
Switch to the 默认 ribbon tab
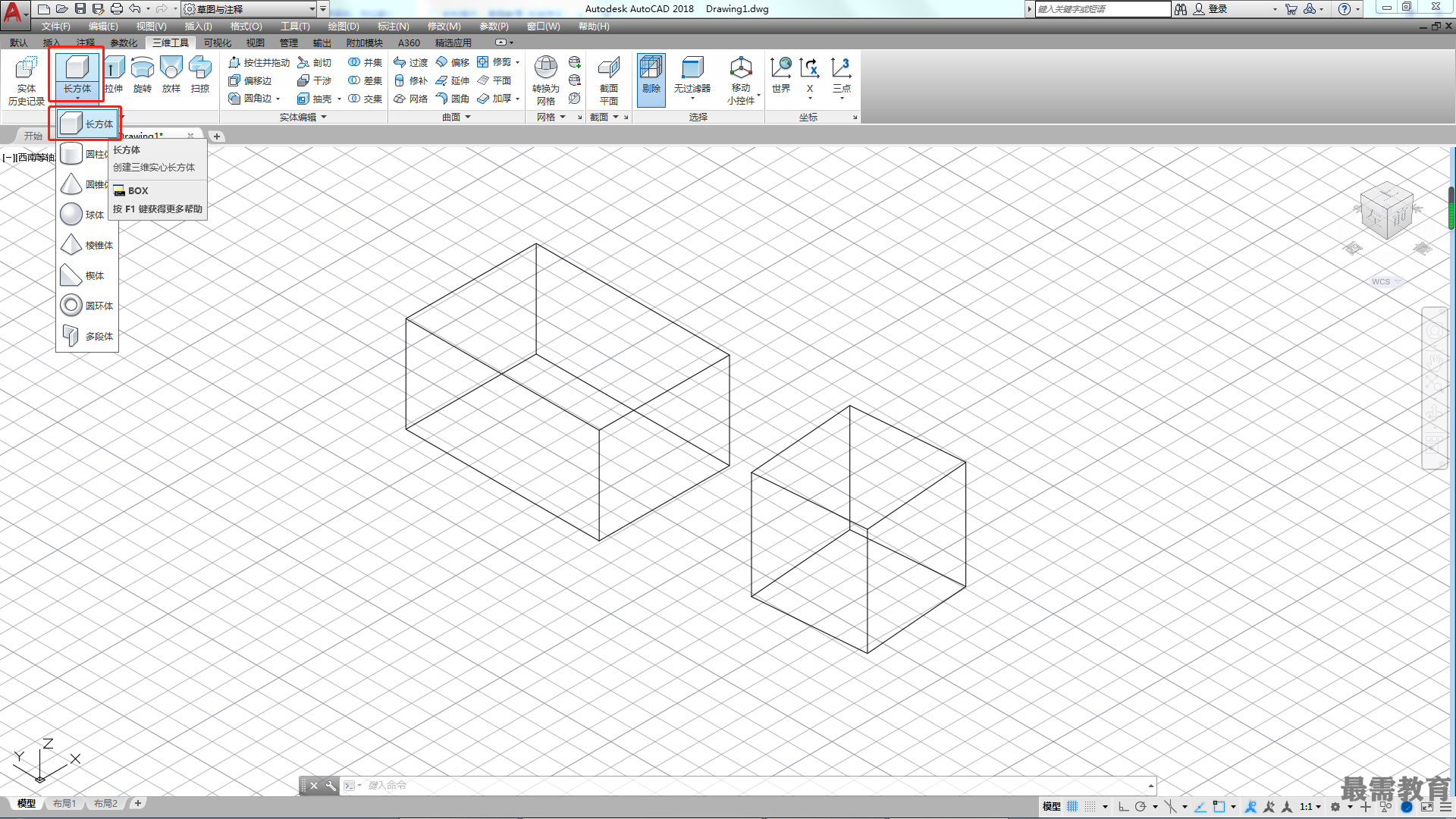tap(19, 43)
